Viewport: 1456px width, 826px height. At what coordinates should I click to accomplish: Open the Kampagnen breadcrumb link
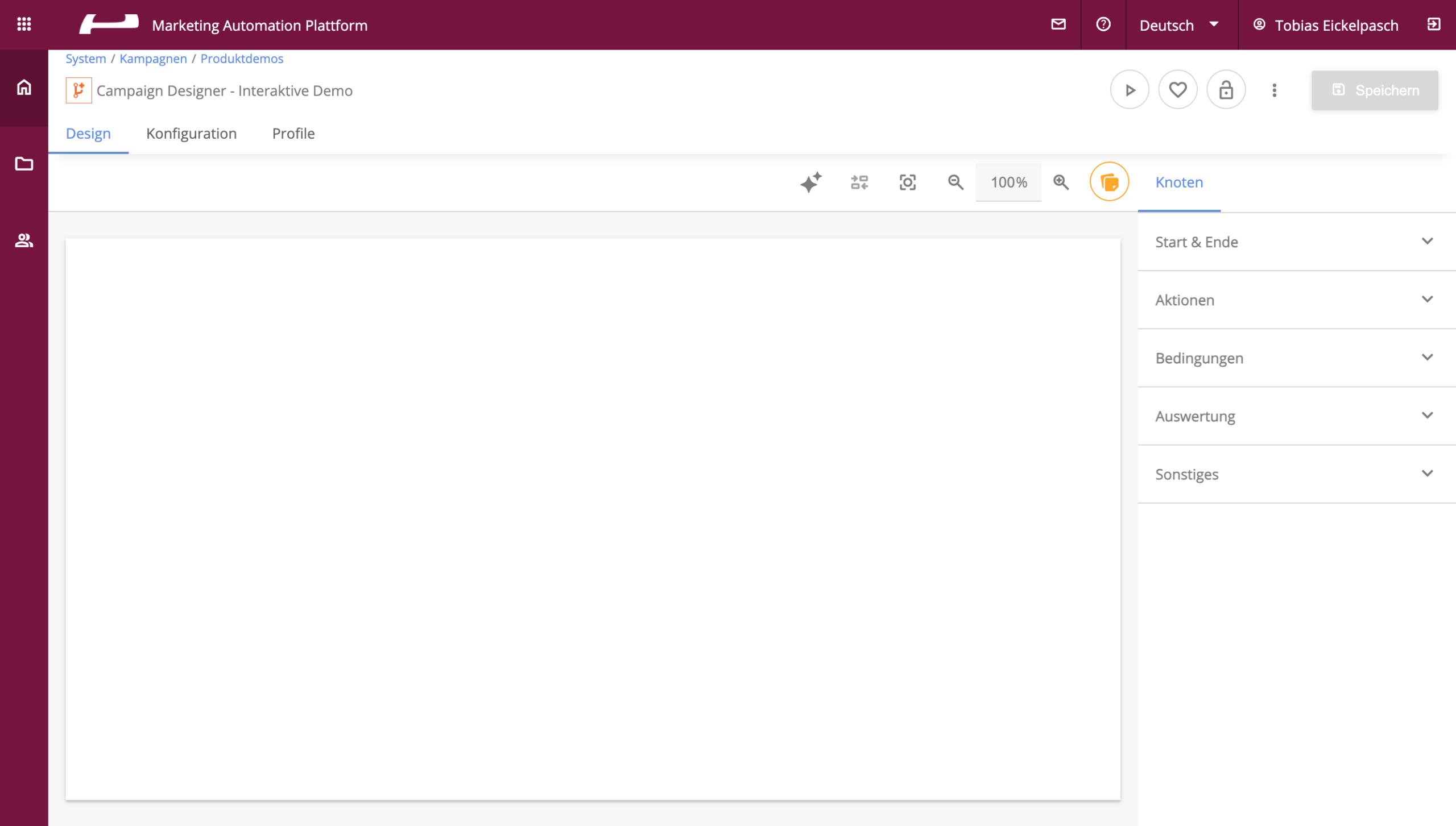click(x=153, y=59)
